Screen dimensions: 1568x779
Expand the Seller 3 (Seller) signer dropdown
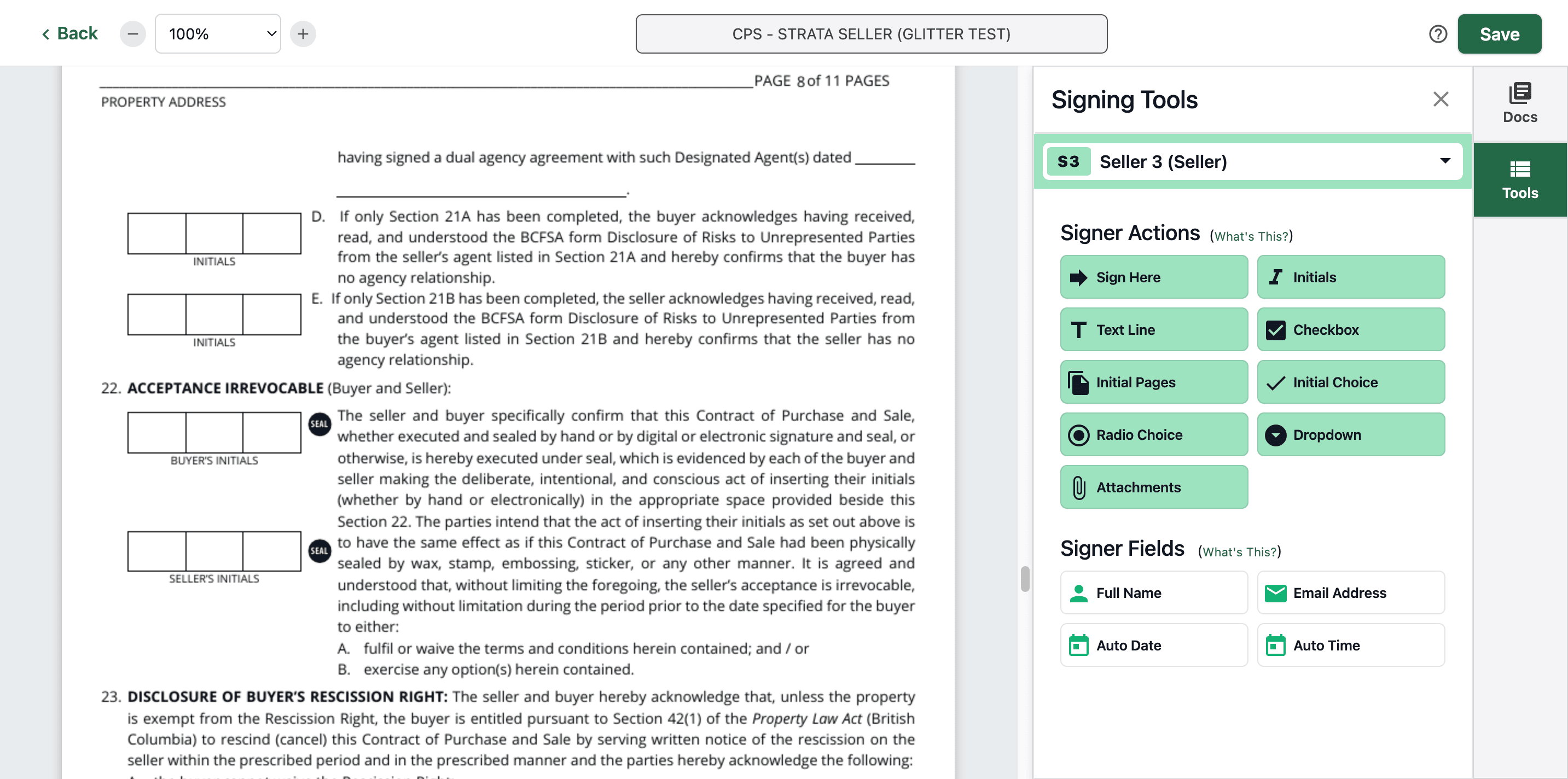[1253, 161]
